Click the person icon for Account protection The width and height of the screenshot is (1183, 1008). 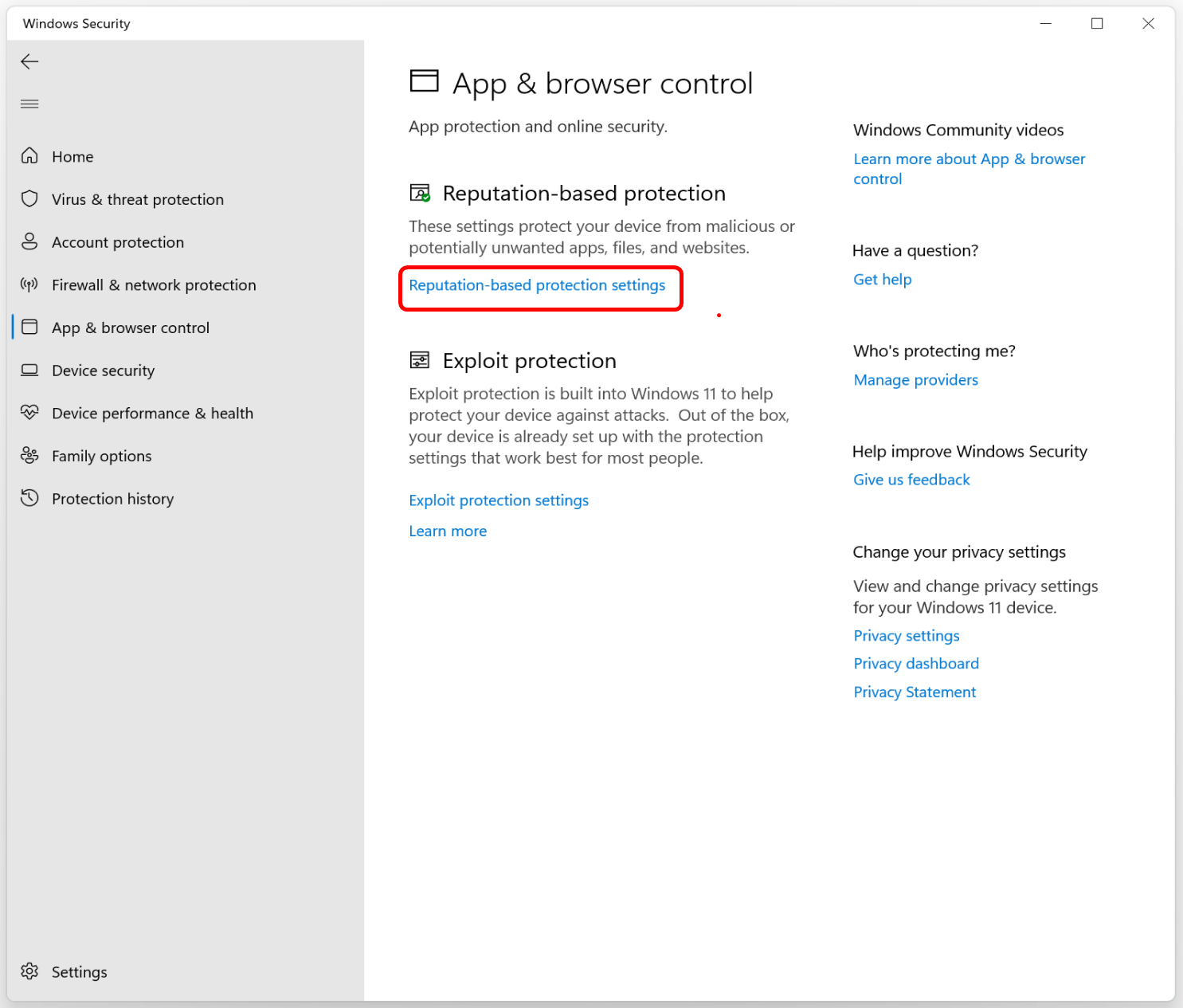(x=29, y=241)
